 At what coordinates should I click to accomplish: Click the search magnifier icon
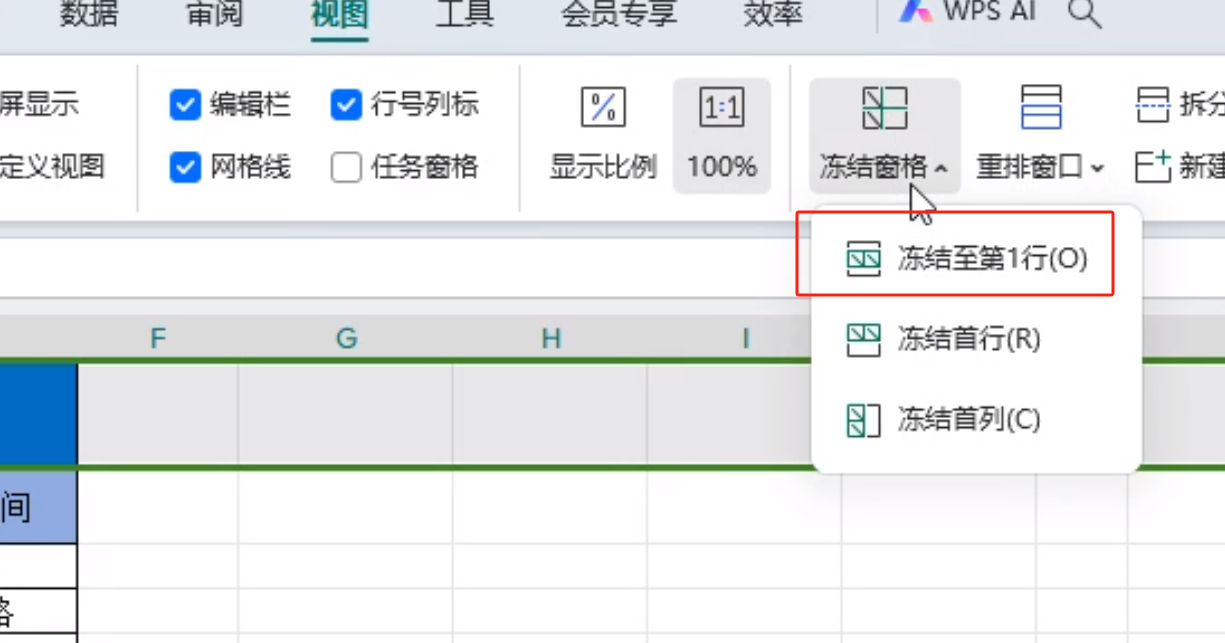(x=1085, y=13)
